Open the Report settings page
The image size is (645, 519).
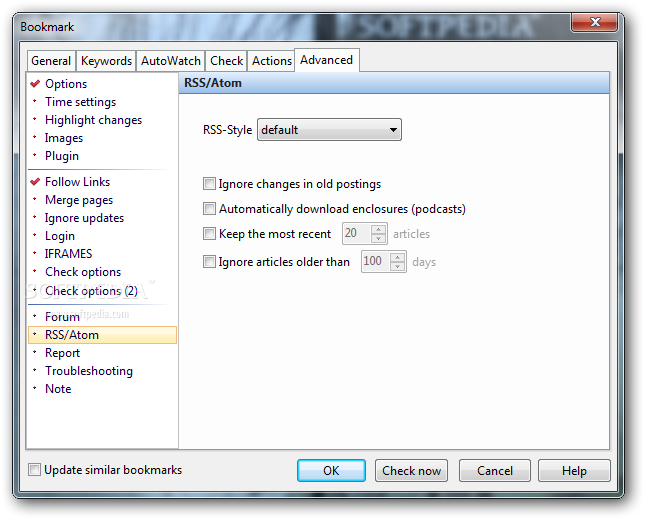click(62, 353)
